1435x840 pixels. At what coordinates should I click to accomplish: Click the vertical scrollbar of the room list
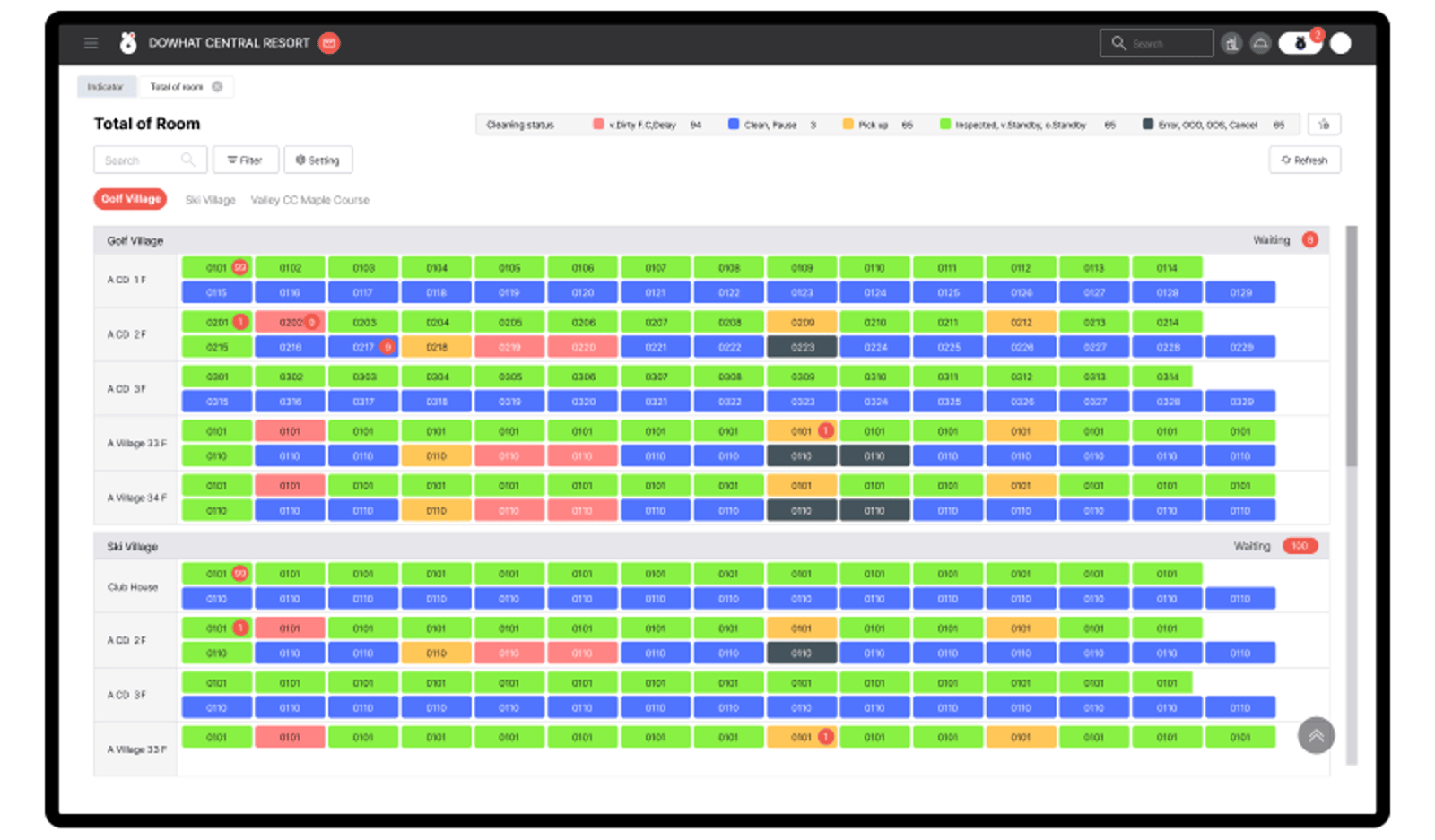(x=1352, y=346)
